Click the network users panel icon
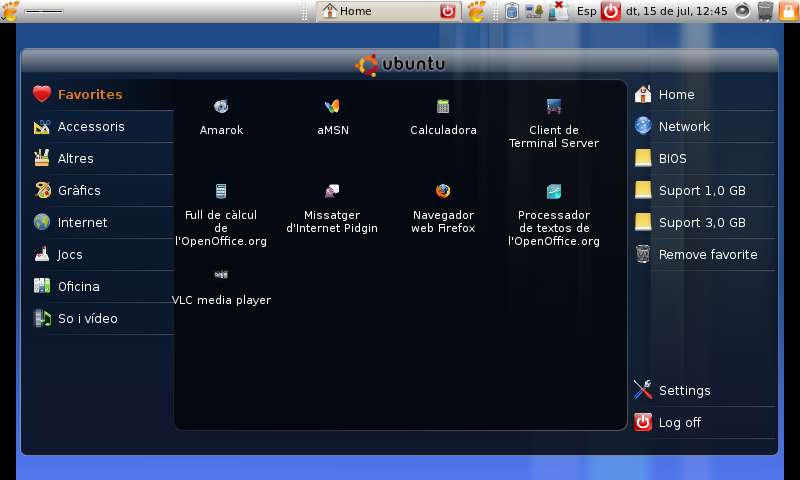 534,11
